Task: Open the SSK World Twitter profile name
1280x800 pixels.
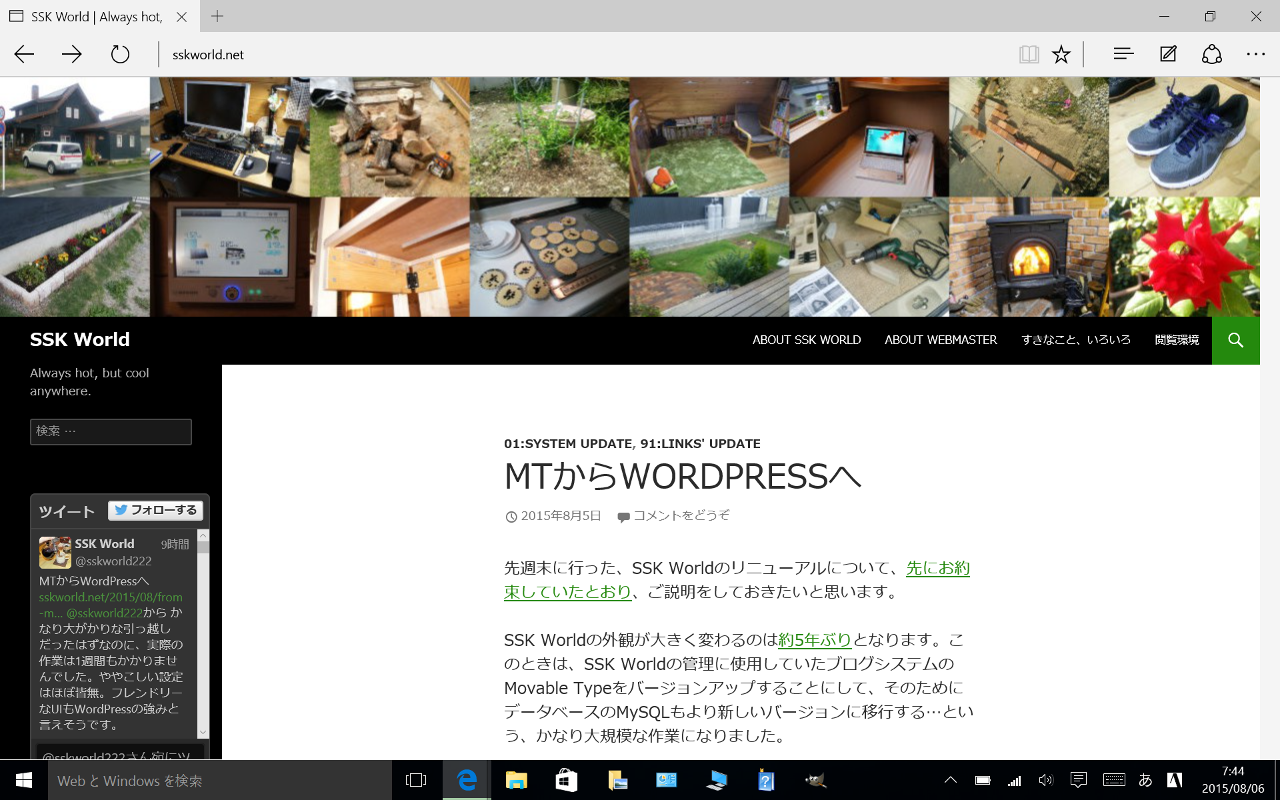Action: 105,544
